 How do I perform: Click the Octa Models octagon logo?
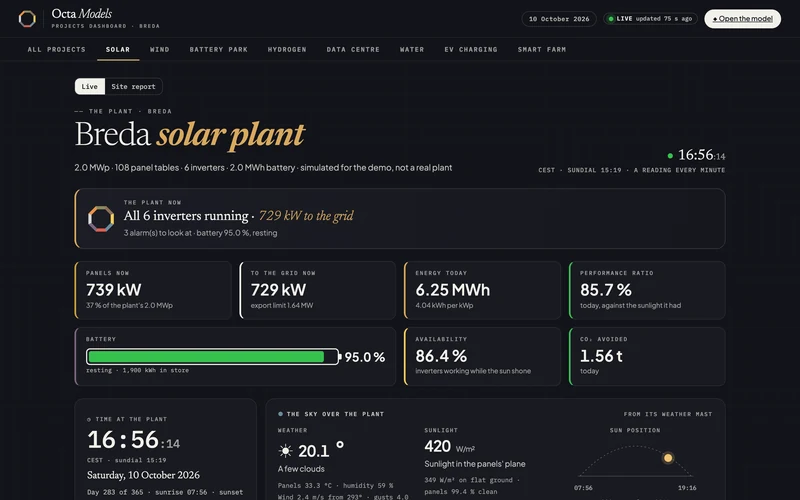(x=27, y=19)
